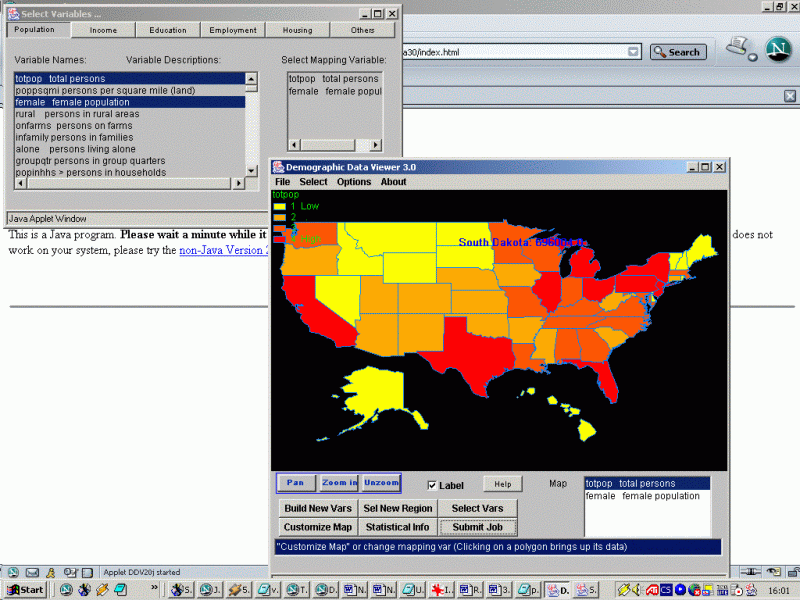The image size is (800, 600).
Task: Open the Options menu in Data Viewer
Action: click(354, 182)
